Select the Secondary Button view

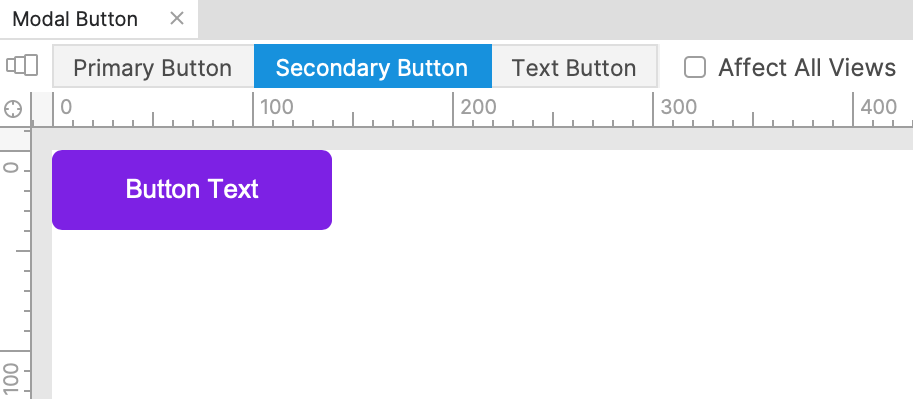coord(373,66)
